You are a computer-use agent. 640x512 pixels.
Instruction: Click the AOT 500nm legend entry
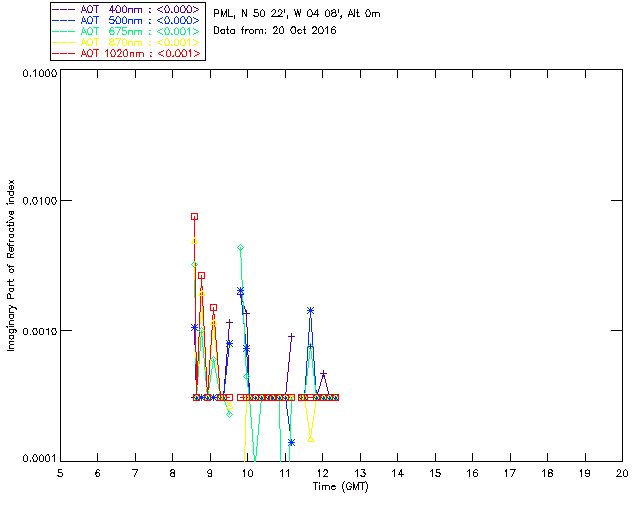[126, 20]
